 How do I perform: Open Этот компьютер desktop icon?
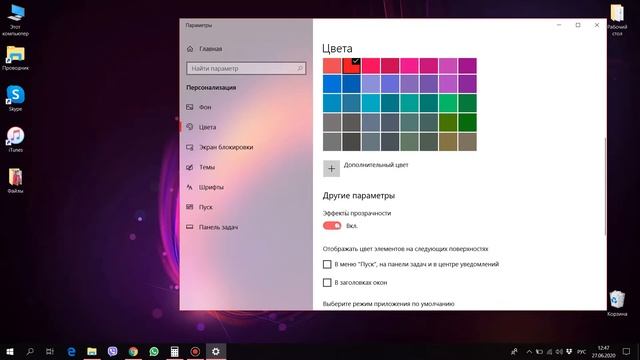(16, 20)
